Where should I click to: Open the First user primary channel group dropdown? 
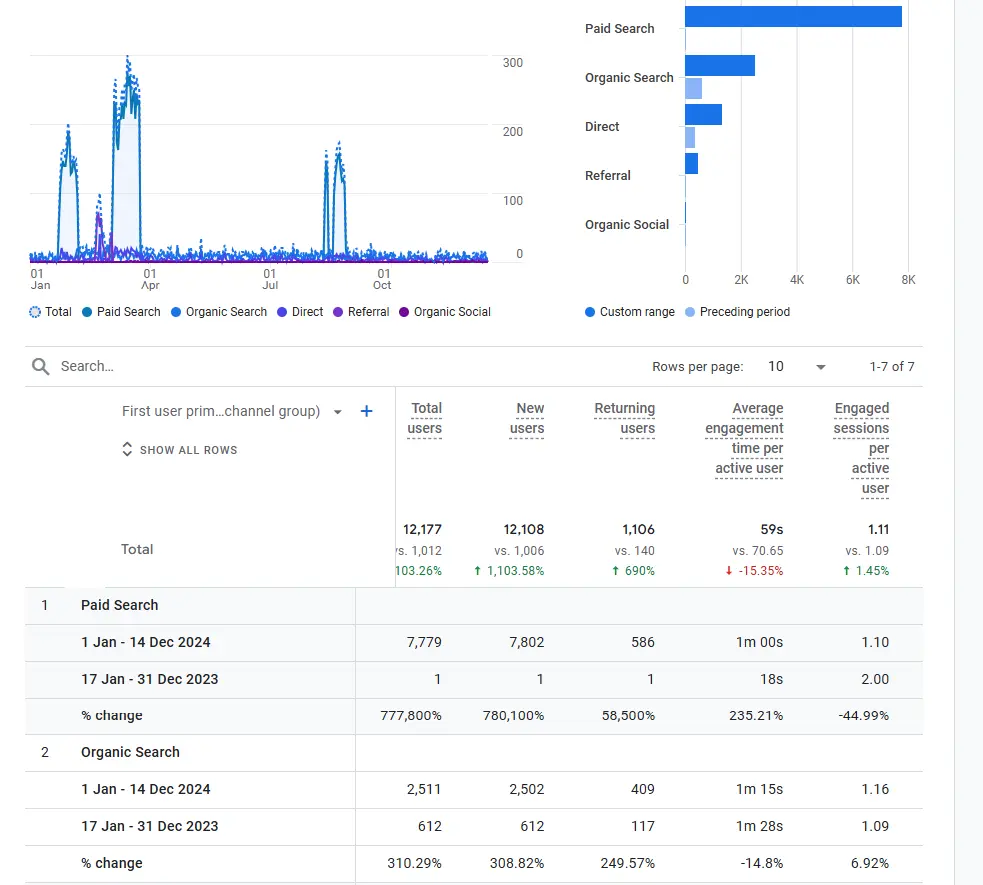point(337,412)
